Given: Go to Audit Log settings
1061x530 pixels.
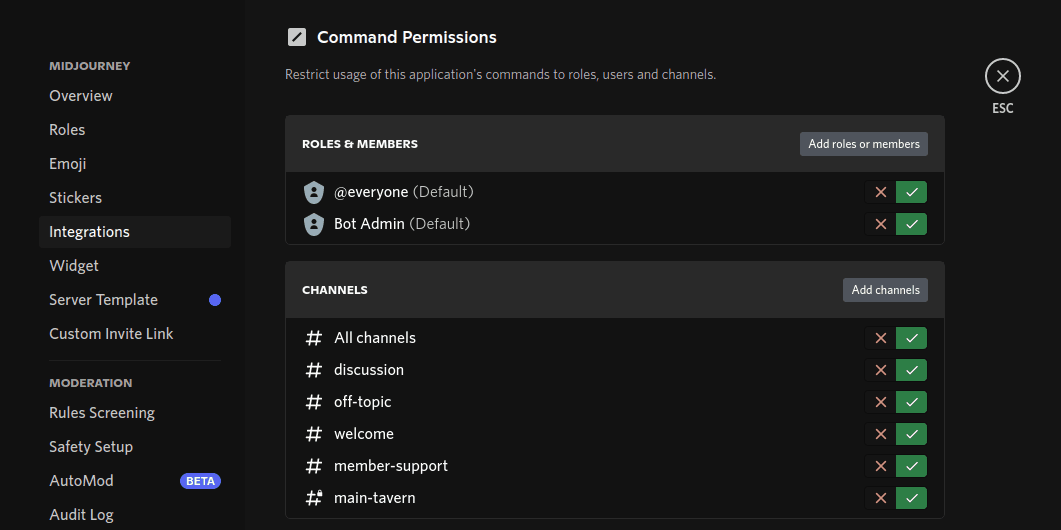Looking at the screenshot, I should point(81,515).
